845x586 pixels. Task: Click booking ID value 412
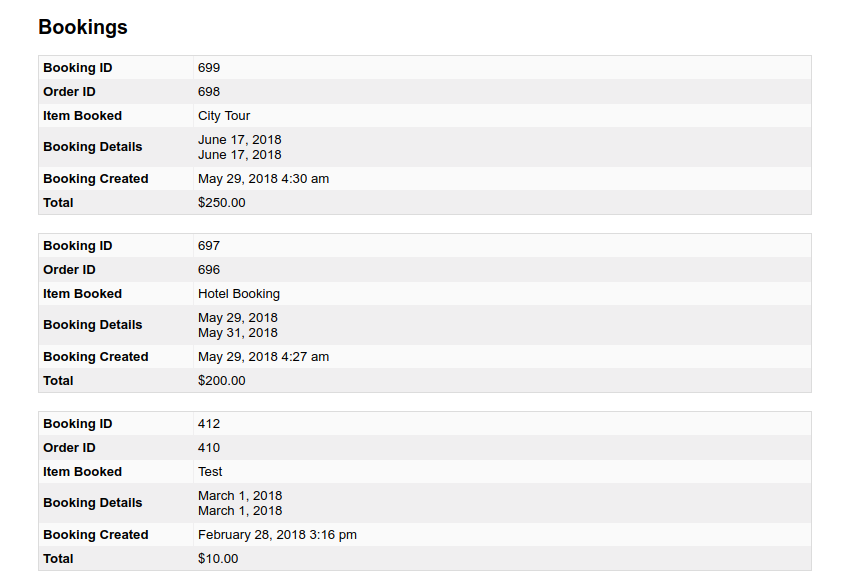click(209, 424)
